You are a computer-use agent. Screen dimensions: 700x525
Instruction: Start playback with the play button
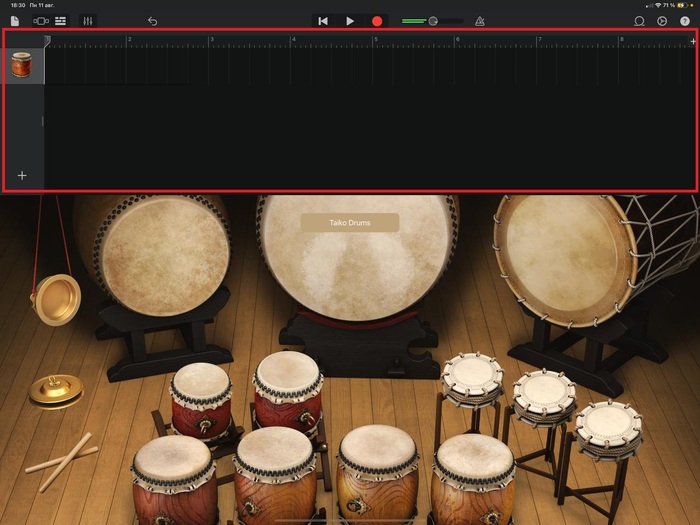[350, 21]
